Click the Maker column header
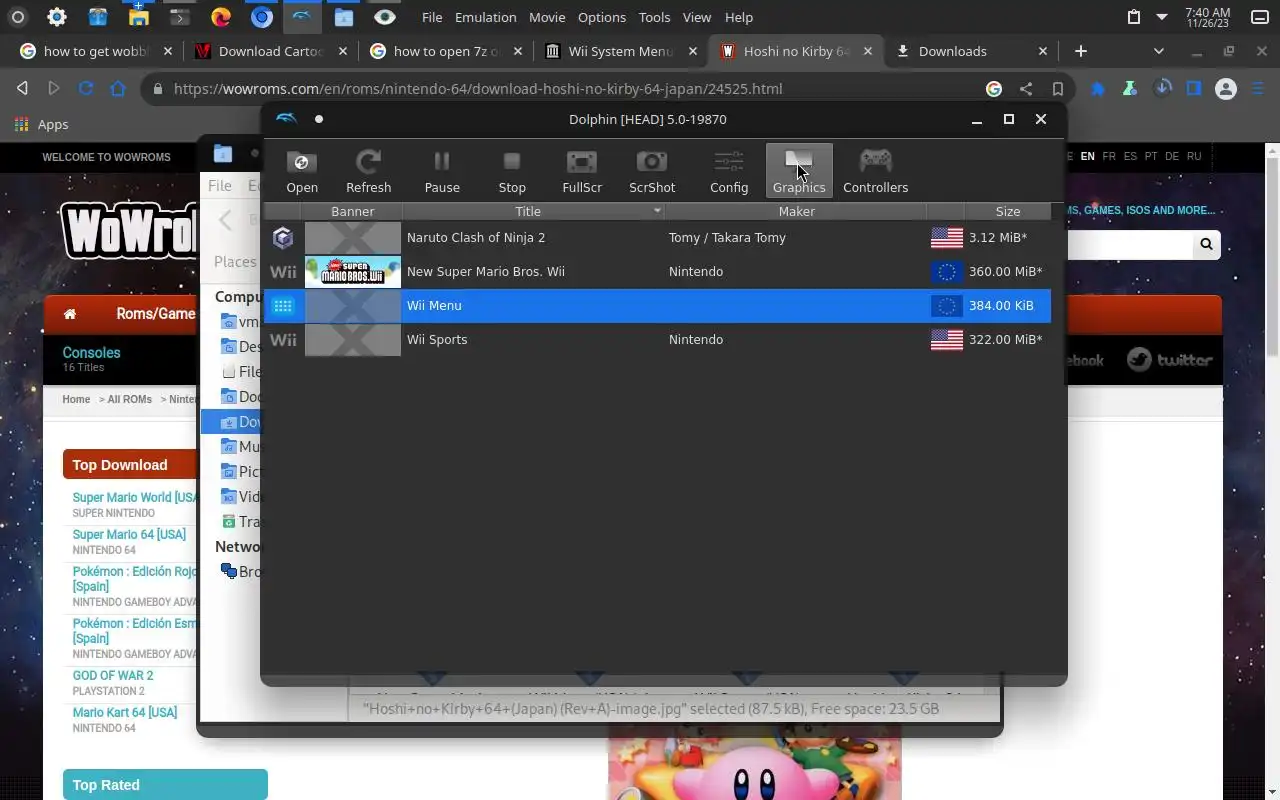This screenshot has height=800, width=1280. pos(796,211)
